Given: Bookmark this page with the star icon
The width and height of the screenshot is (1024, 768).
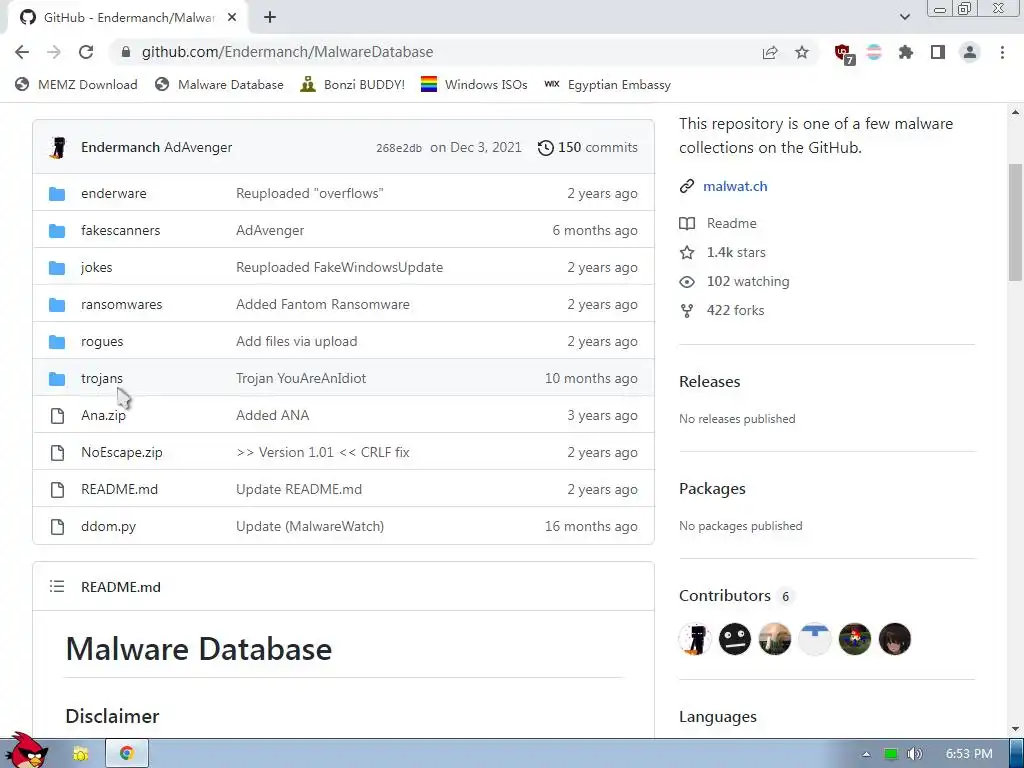Looking at the screenshot, I should point(802,52).
